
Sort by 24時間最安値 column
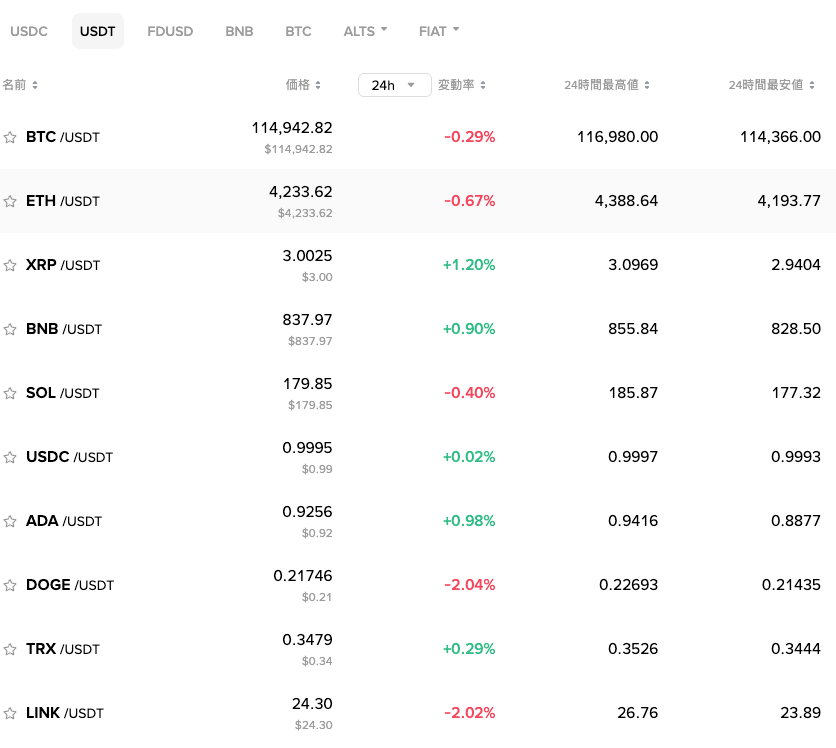[x=767, y=84]
